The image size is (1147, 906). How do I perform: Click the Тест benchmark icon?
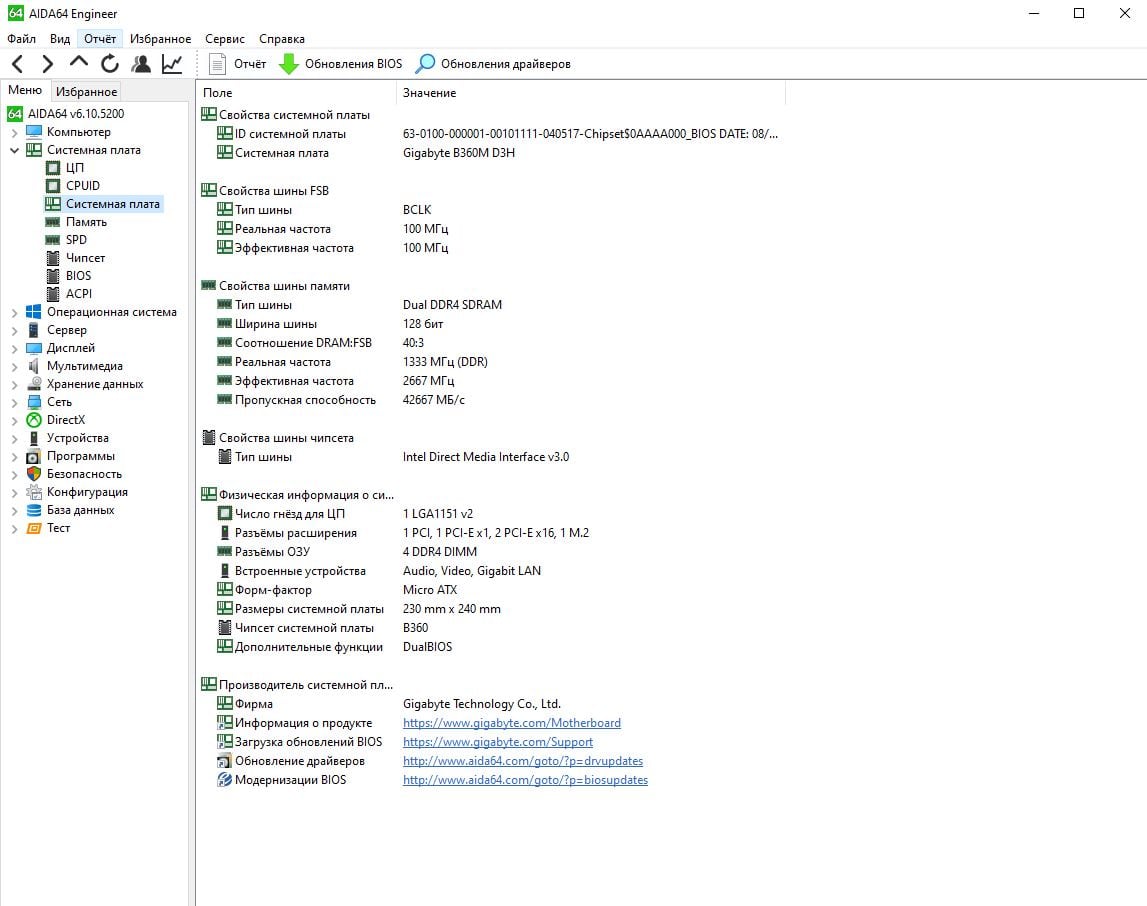[34, 528]
